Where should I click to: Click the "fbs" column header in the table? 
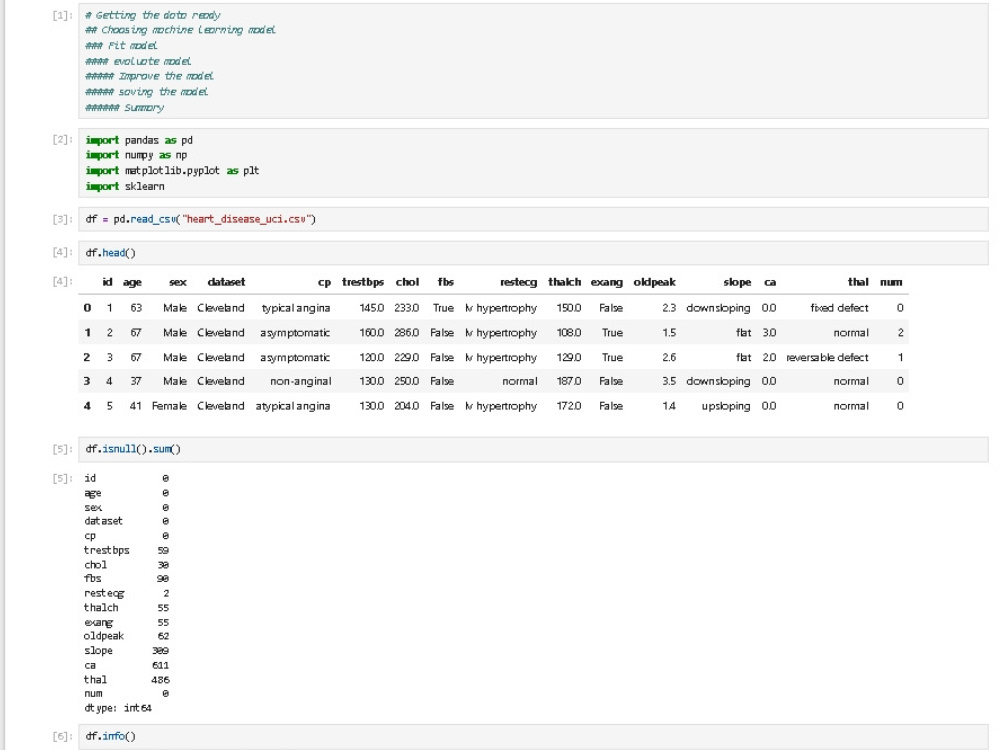point(446,282)
